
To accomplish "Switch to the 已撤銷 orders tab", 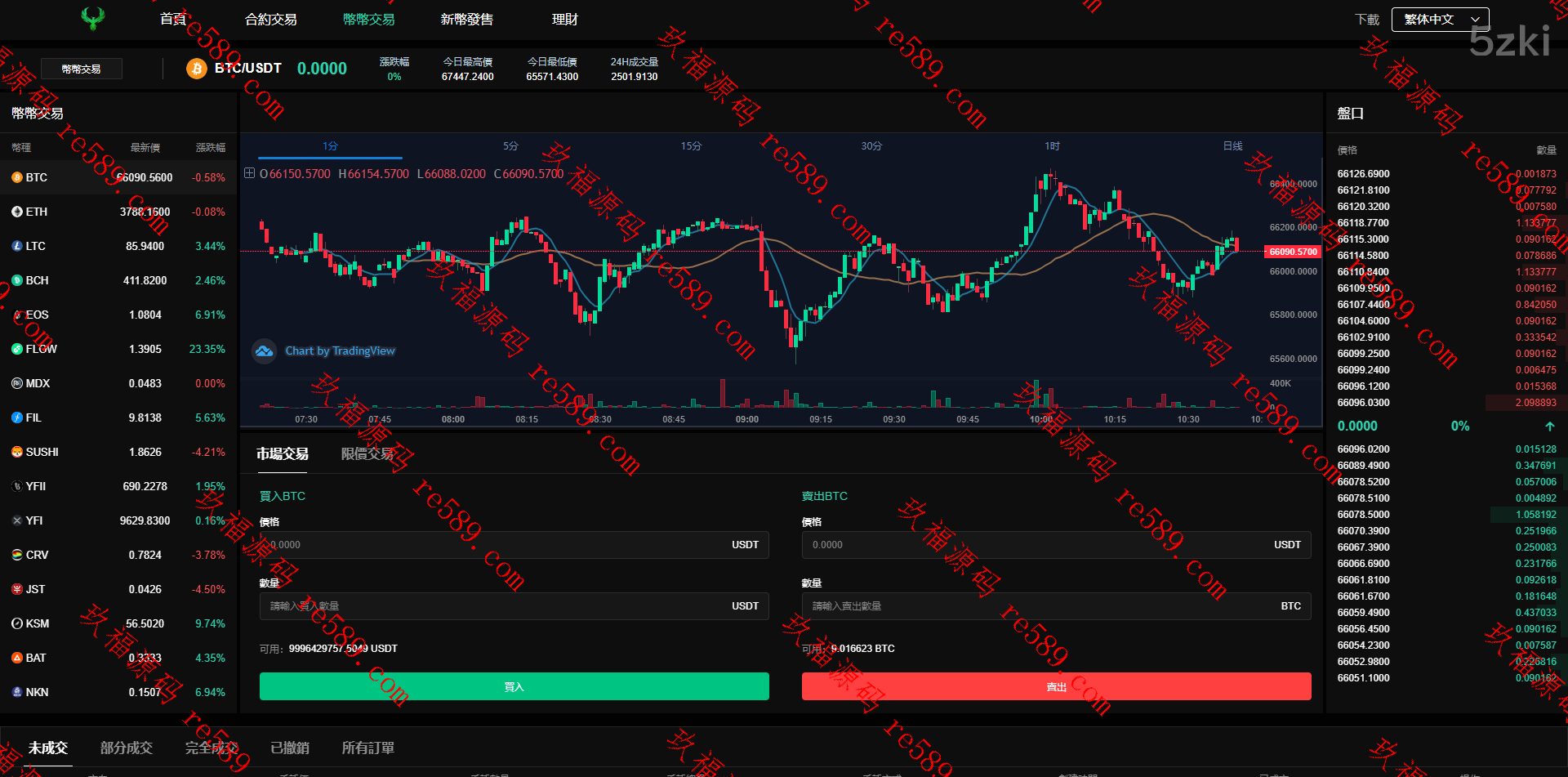I will (290, 748).
